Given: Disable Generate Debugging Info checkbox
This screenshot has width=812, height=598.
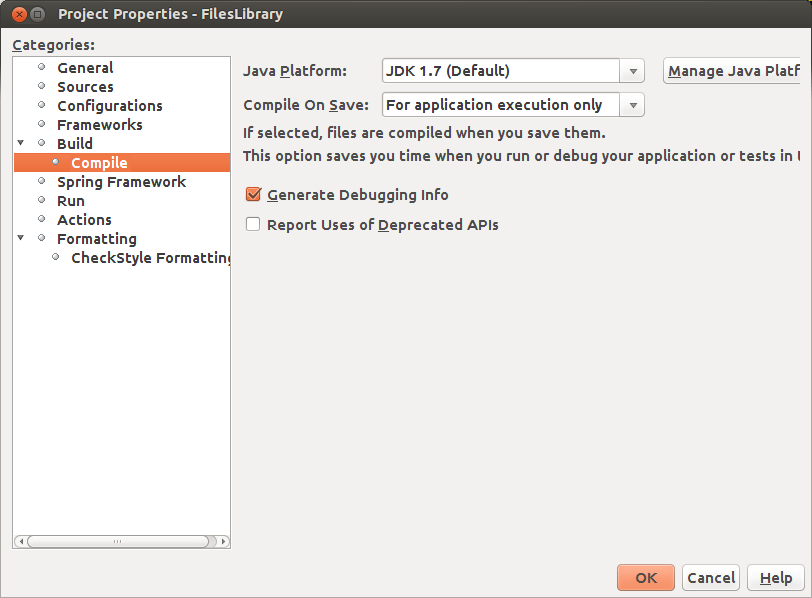Looking at the screenshot, I should pos(253,195).
